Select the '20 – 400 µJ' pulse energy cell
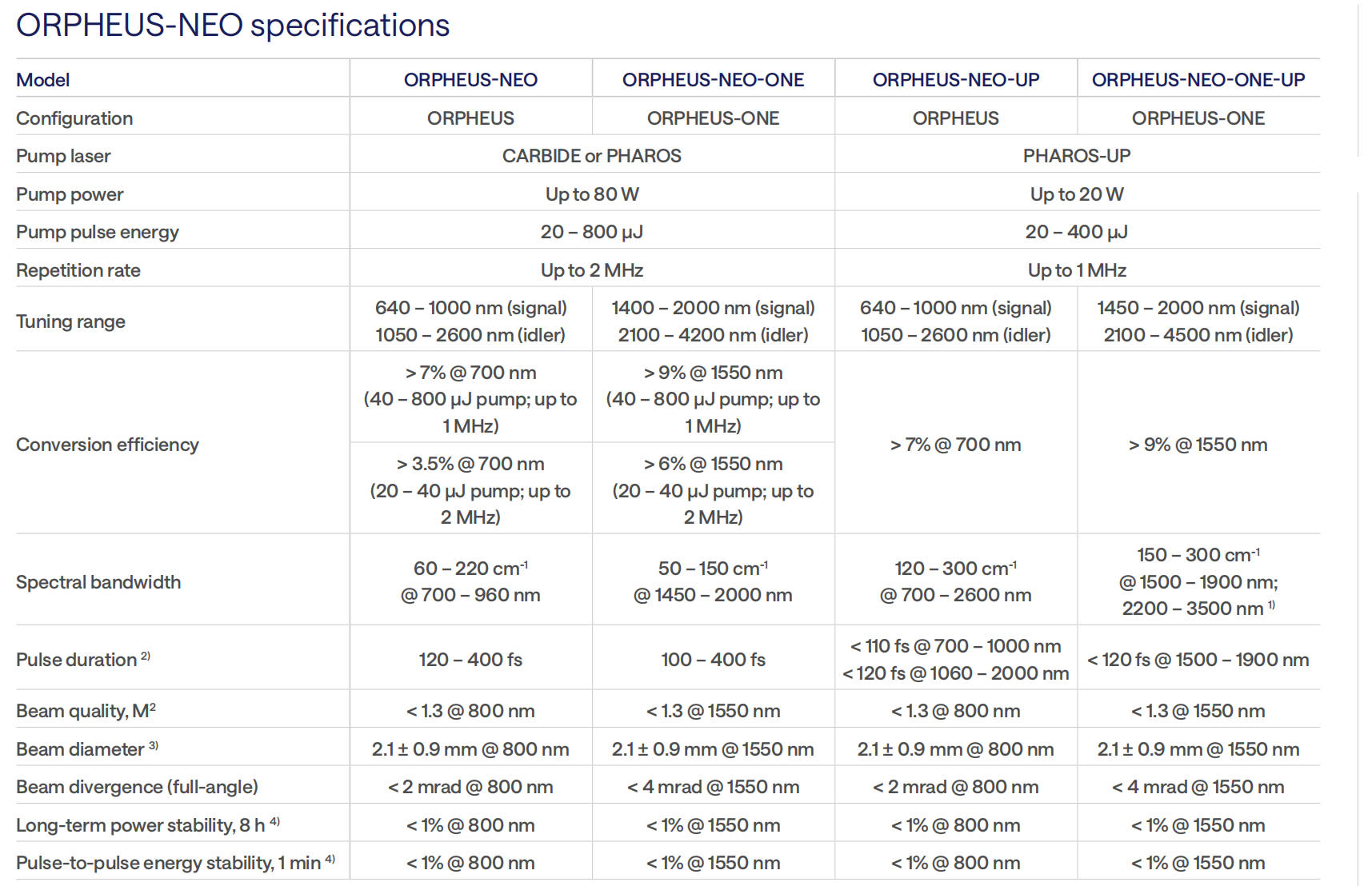Viewport: 1372px width, 886px height. [x=1076, y=232]
